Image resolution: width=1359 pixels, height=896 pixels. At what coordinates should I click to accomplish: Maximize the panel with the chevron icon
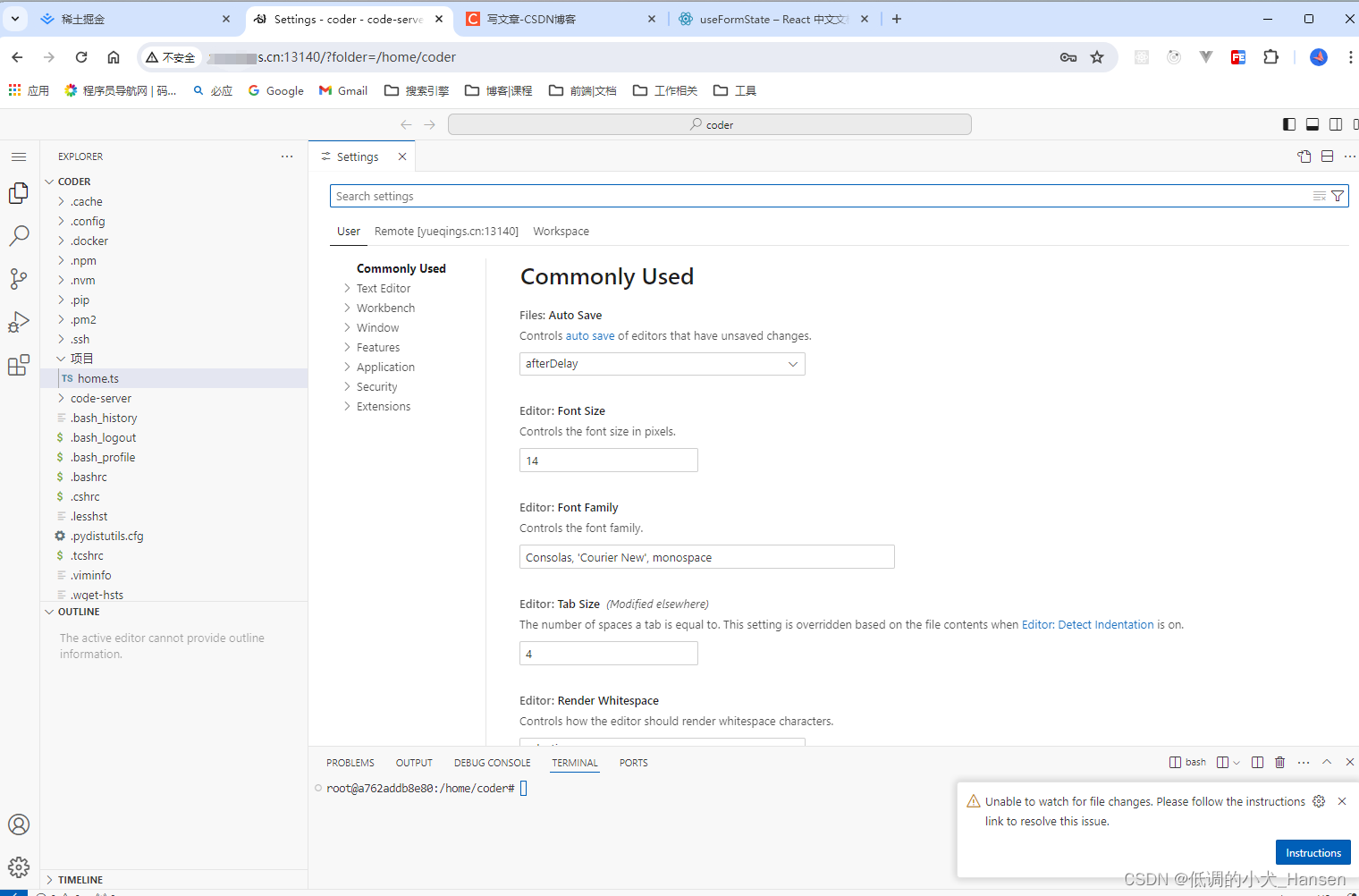(x=1327, y=762)
